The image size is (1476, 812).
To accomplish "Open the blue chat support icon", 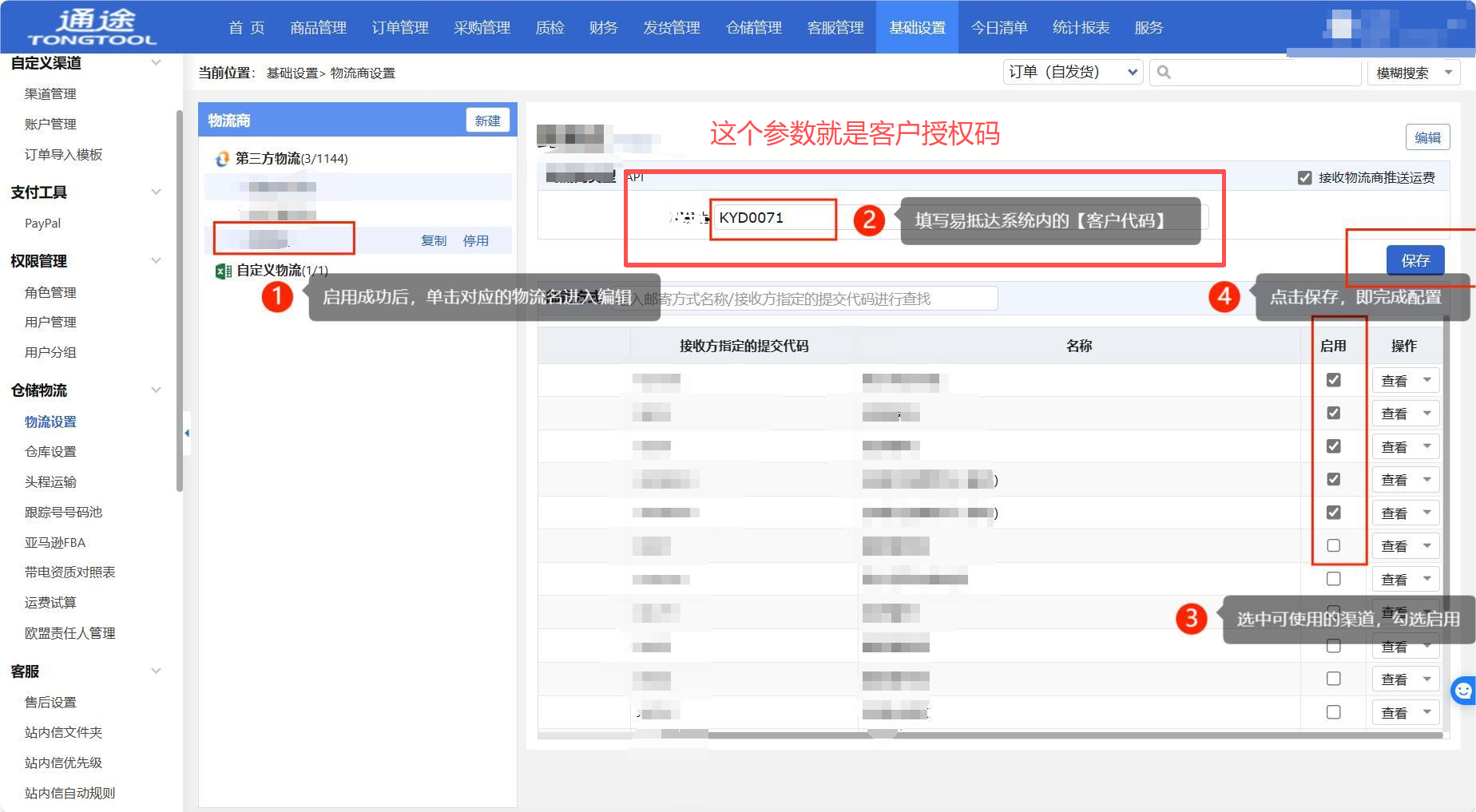I will 1463,690.
